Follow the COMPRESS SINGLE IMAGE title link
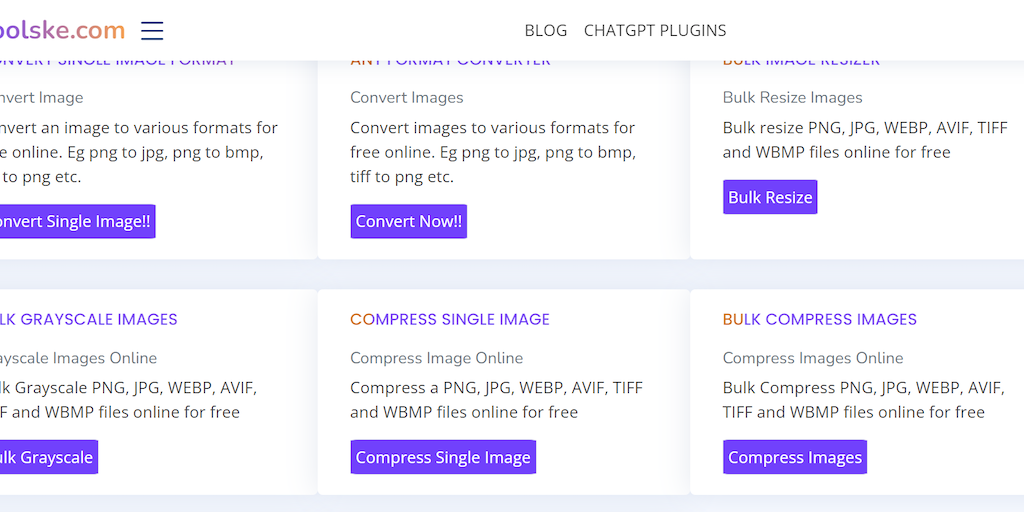This screenshot has height=512, width=1024. pyautogui.click(x=450, y=320)
